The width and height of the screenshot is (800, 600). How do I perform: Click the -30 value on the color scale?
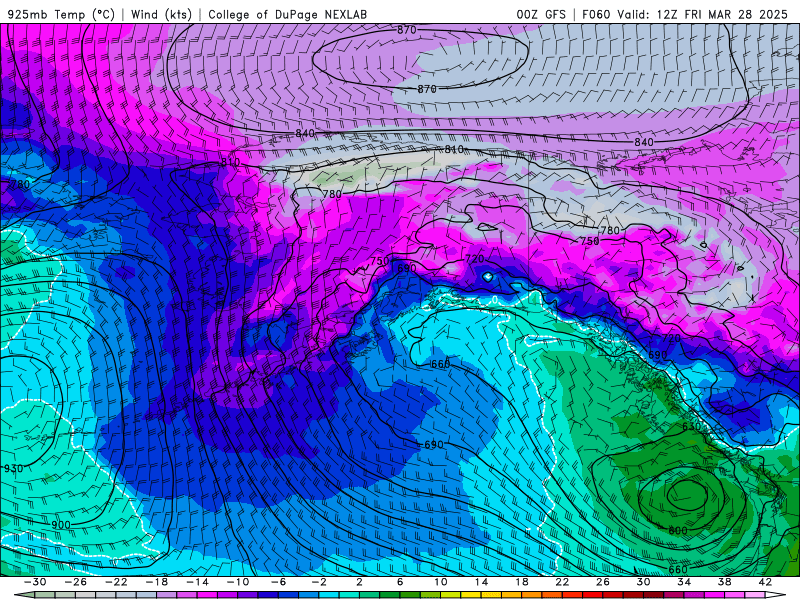click(x=35, y=582)
